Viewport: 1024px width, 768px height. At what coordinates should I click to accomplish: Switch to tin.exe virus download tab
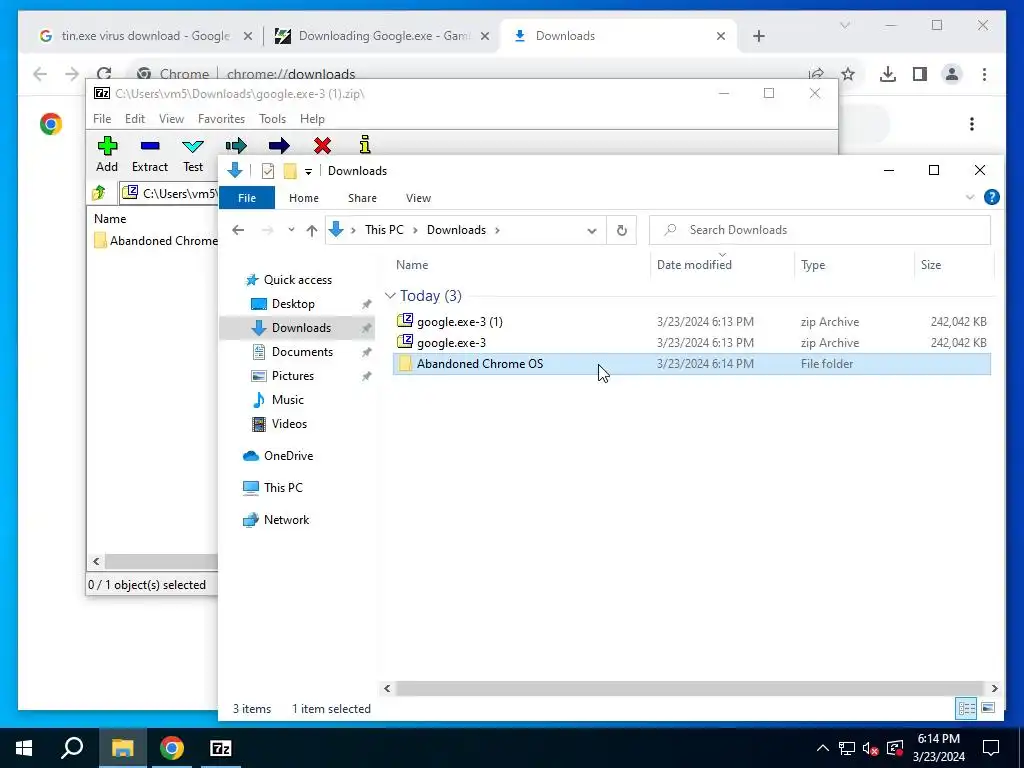(145, 36)
